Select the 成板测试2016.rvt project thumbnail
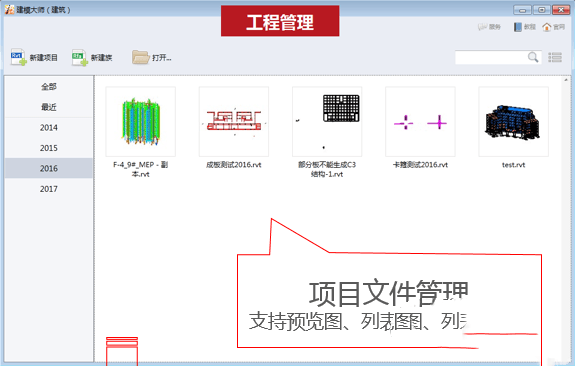 pyautogui.click(x=234, y=121)
